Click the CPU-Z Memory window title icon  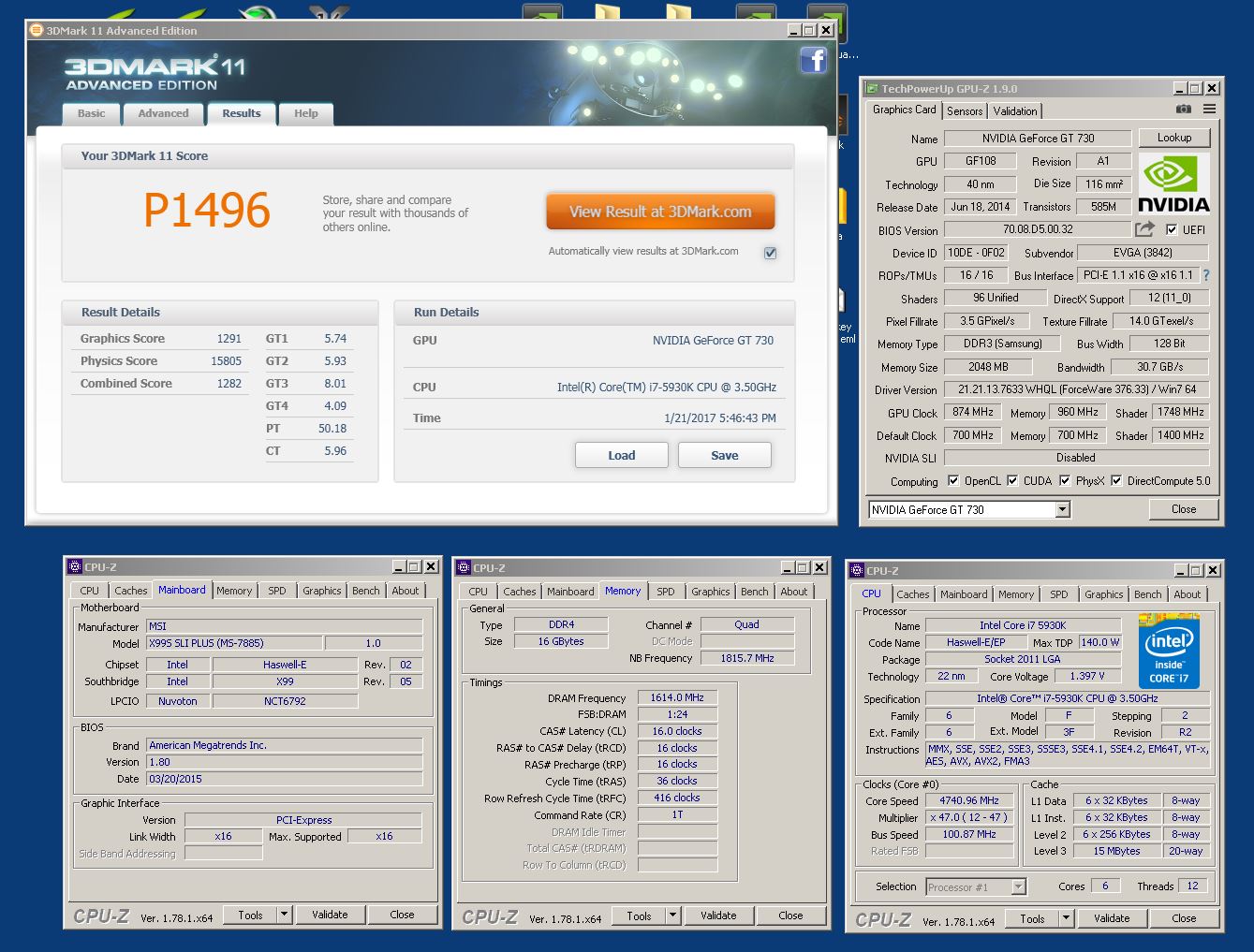[464, 567]
